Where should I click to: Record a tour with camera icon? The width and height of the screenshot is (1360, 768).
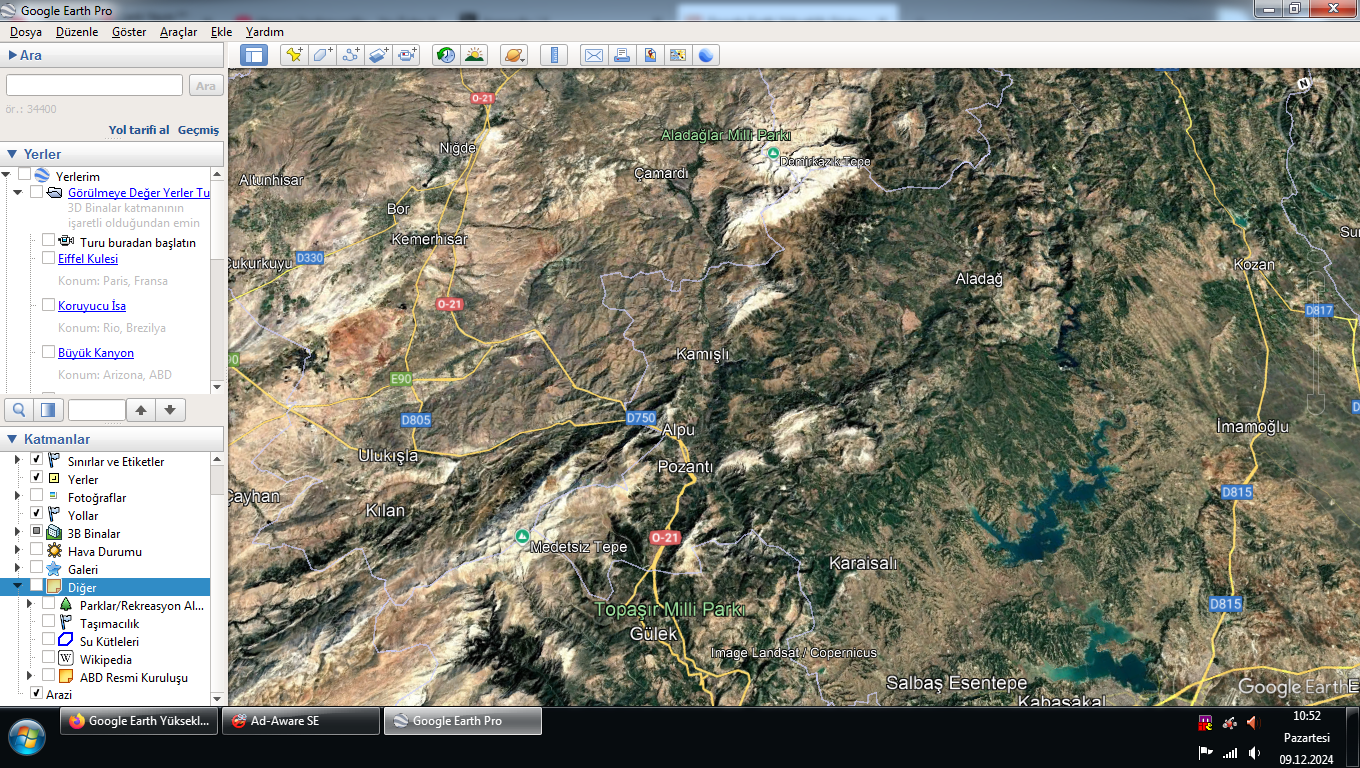pyautogui.click(x=406, y=55)
